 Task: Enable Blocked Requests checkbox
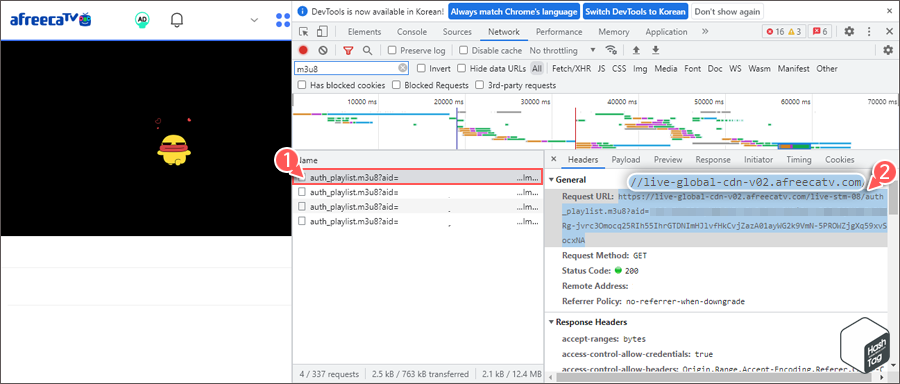(x=396, y=85)
